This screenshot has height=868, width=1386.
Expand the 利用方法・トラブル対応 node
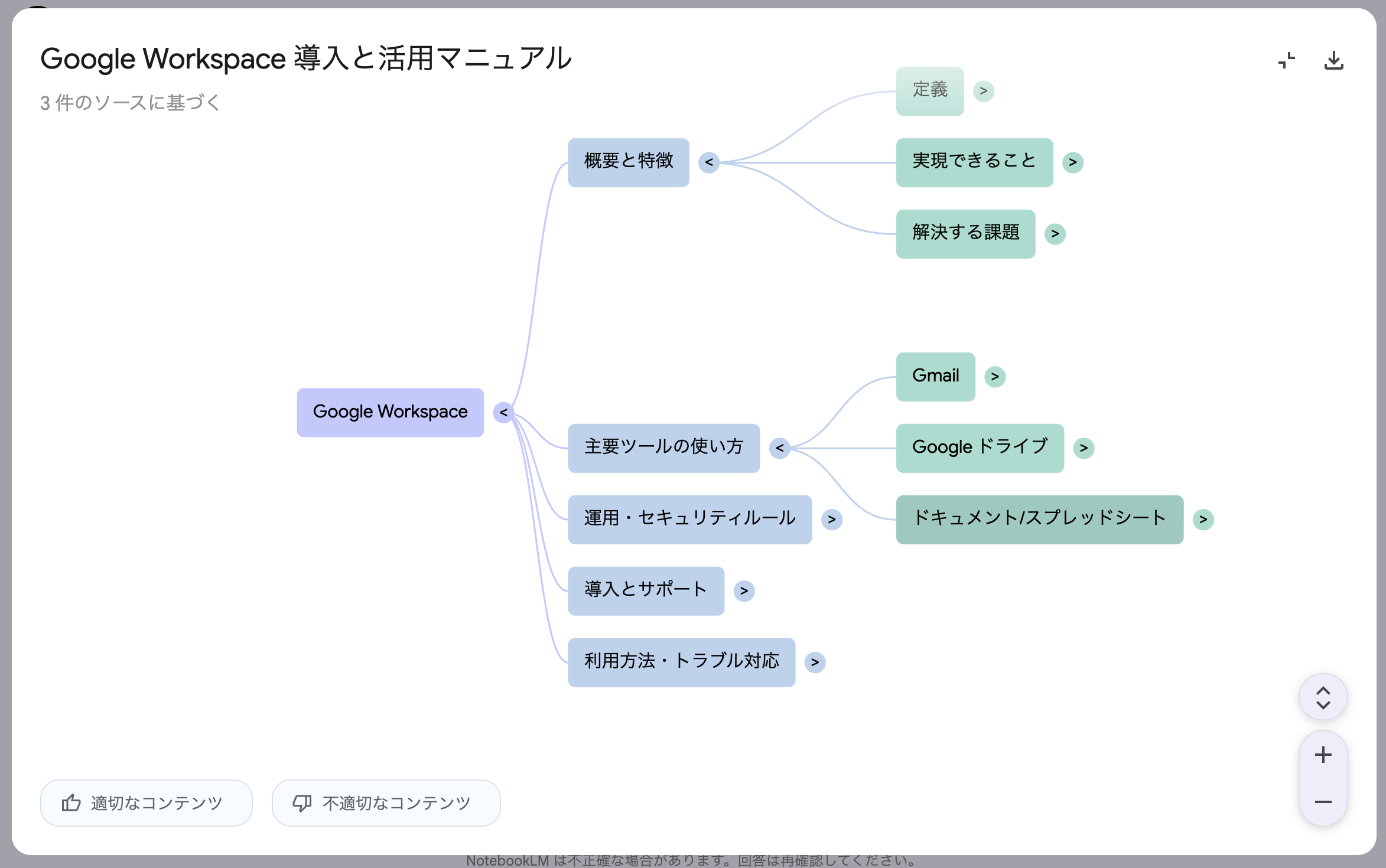(x=816, y=663)
